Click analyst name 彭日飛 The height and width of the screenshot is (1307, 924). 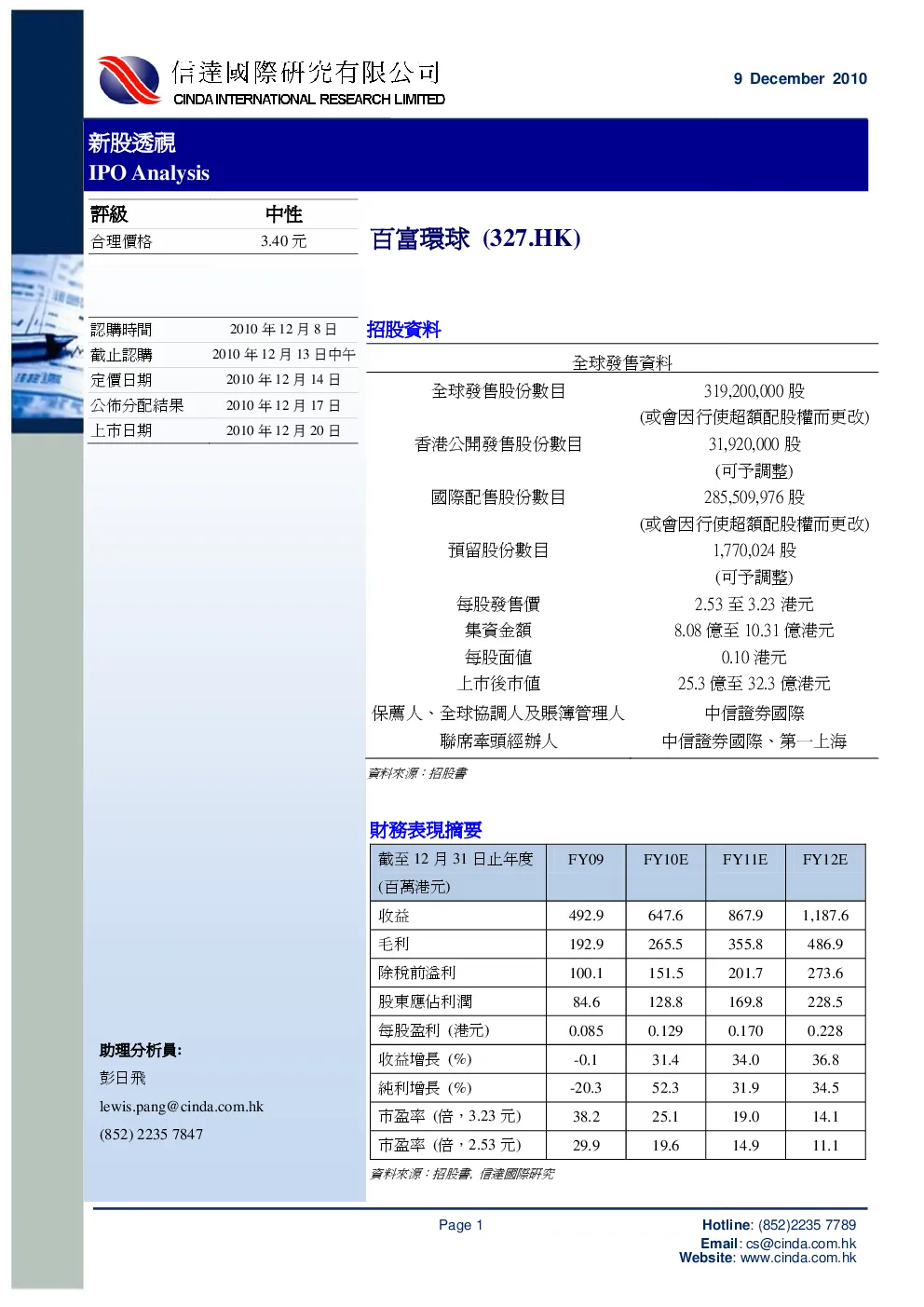[x=123, y=1078]
